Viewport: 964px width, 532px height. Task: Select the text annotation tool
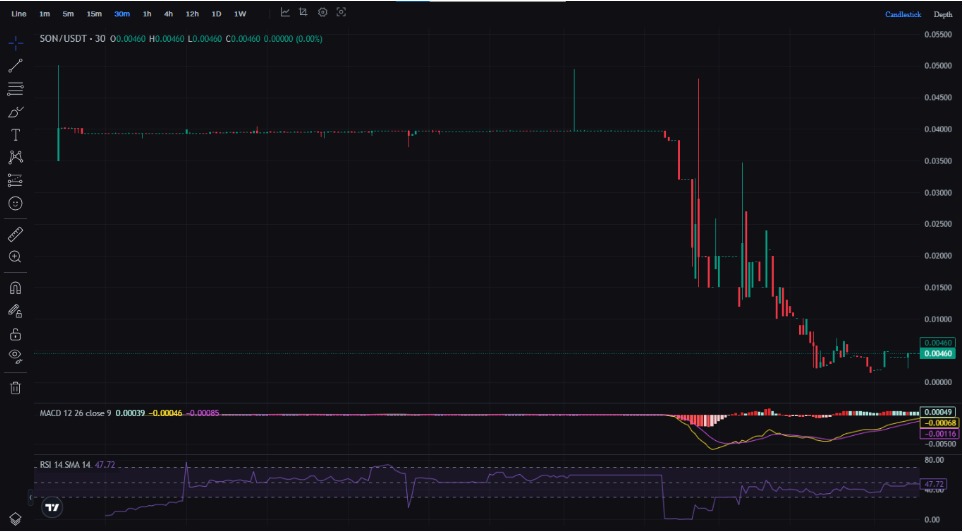[15, 135]
